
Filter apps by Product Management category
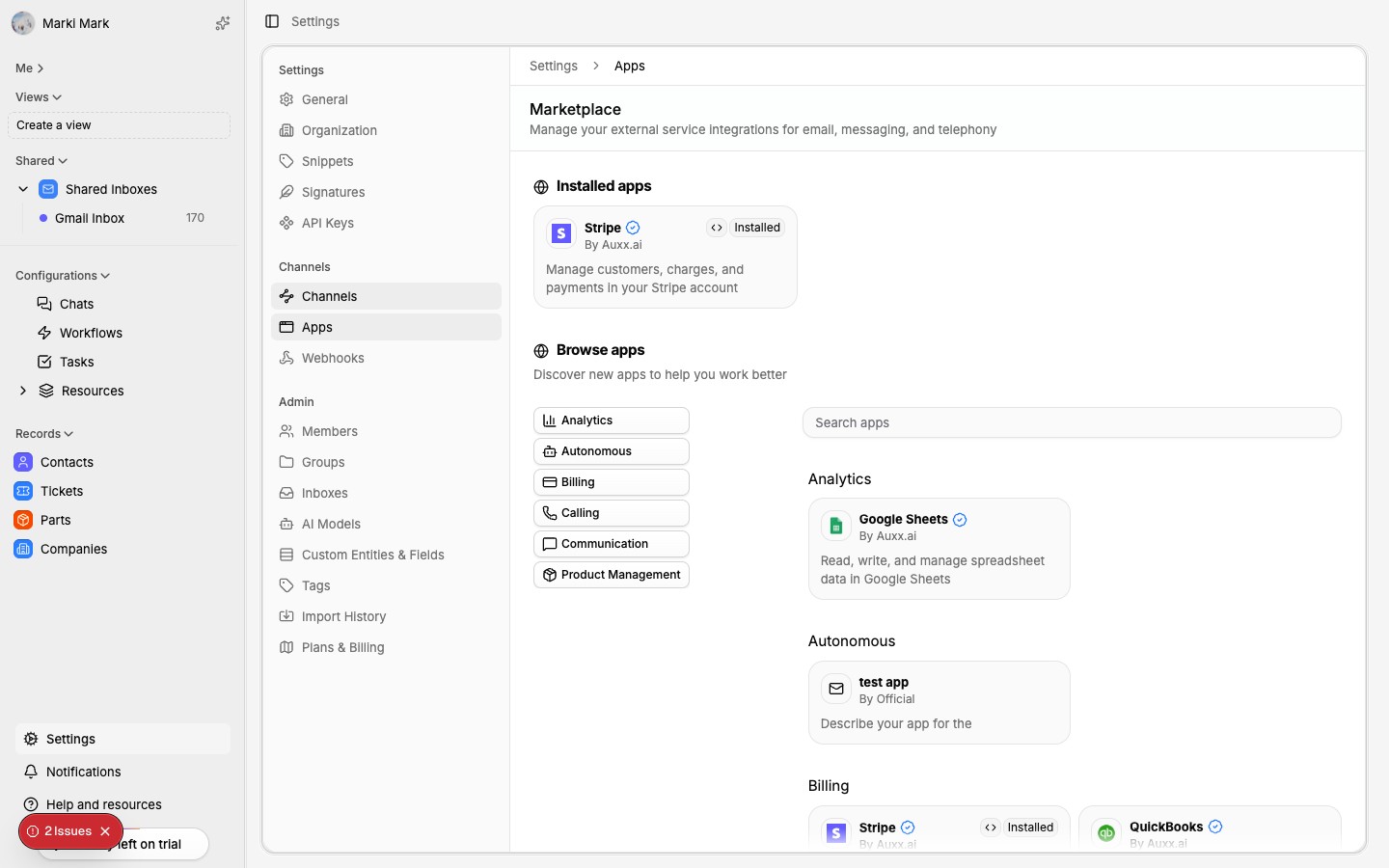[612, 575]
